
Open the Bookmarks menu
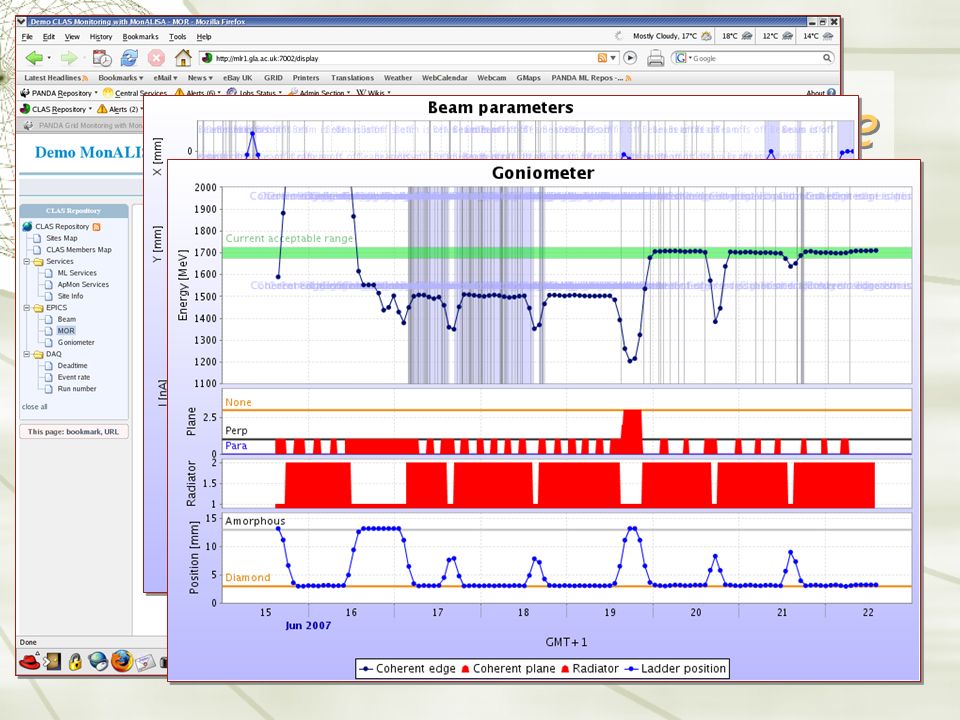(x=140, y=37)
